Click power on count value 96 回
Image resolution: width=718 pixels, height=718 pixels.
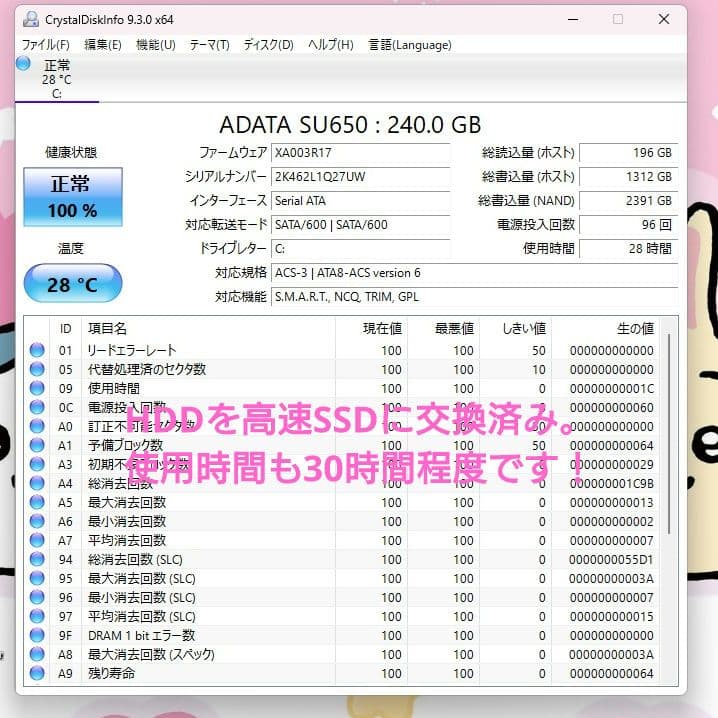629,225
